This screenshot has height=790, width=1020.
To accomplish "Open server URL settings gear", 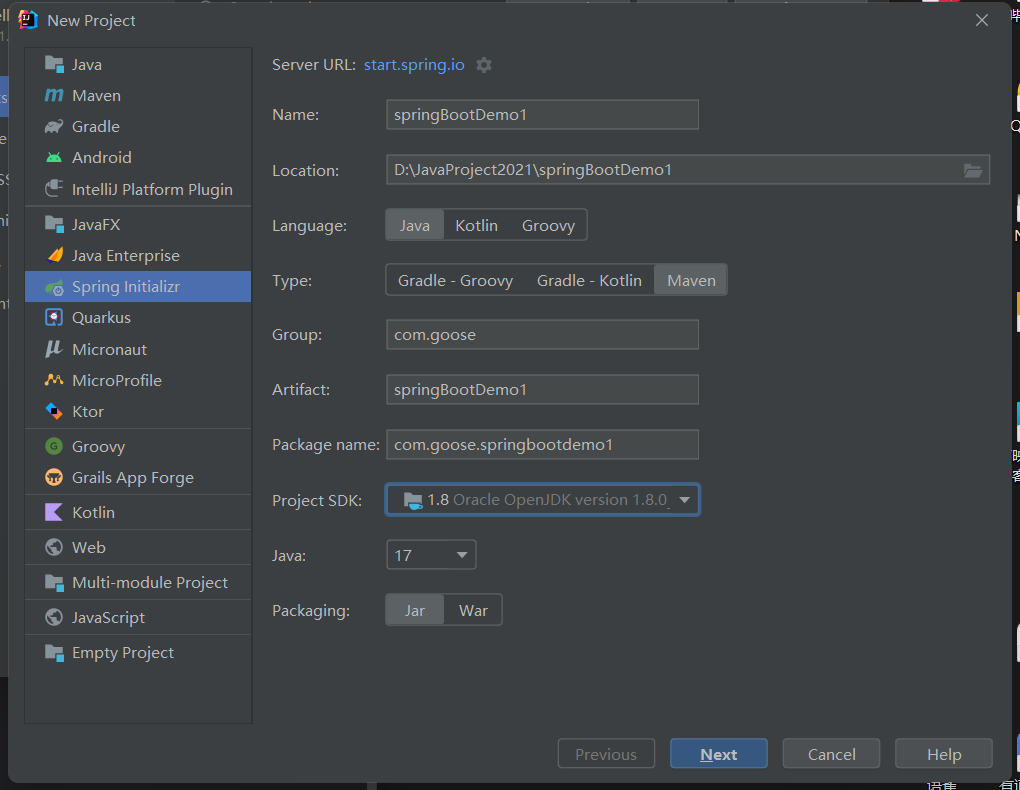I will pyautogui.click(x=484, y=65).
